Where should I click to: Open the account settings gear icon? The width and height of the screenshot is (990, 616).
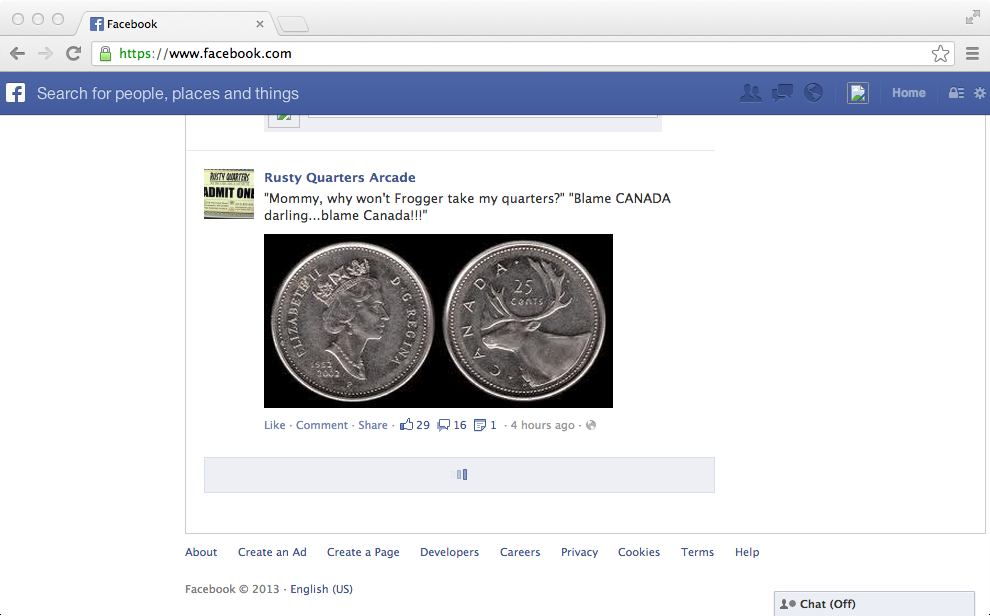pyautogui.click(x=979, y=93)
